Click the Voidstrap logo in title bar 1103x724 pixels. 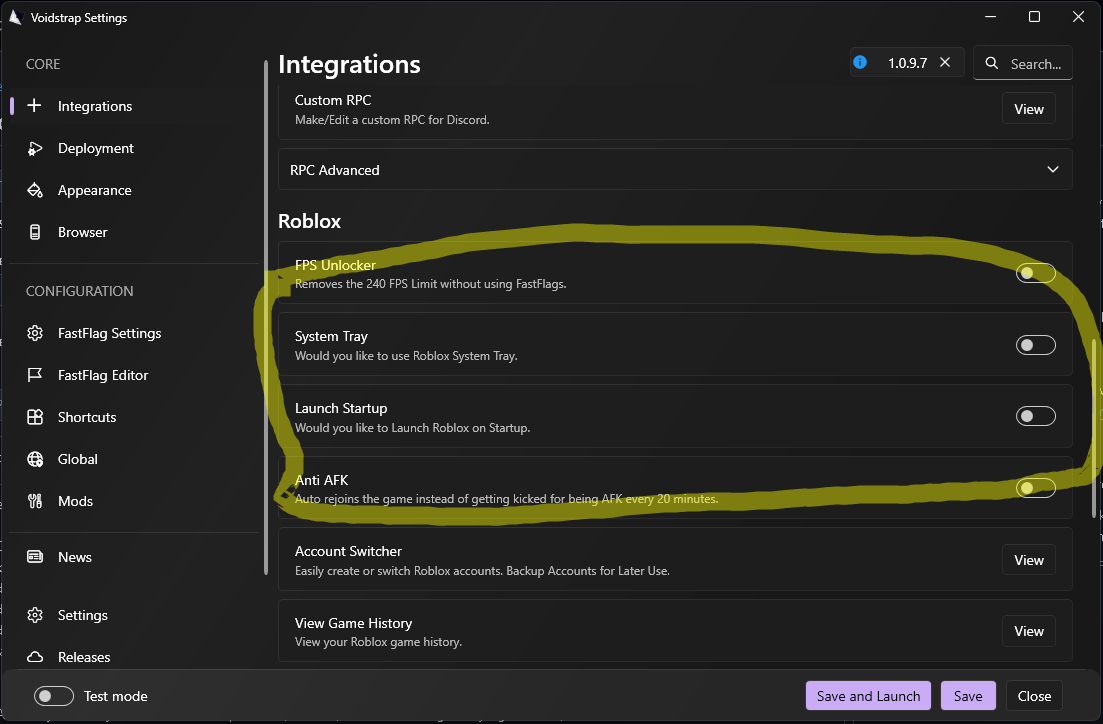pyautogui.click(x=15, y=17)
